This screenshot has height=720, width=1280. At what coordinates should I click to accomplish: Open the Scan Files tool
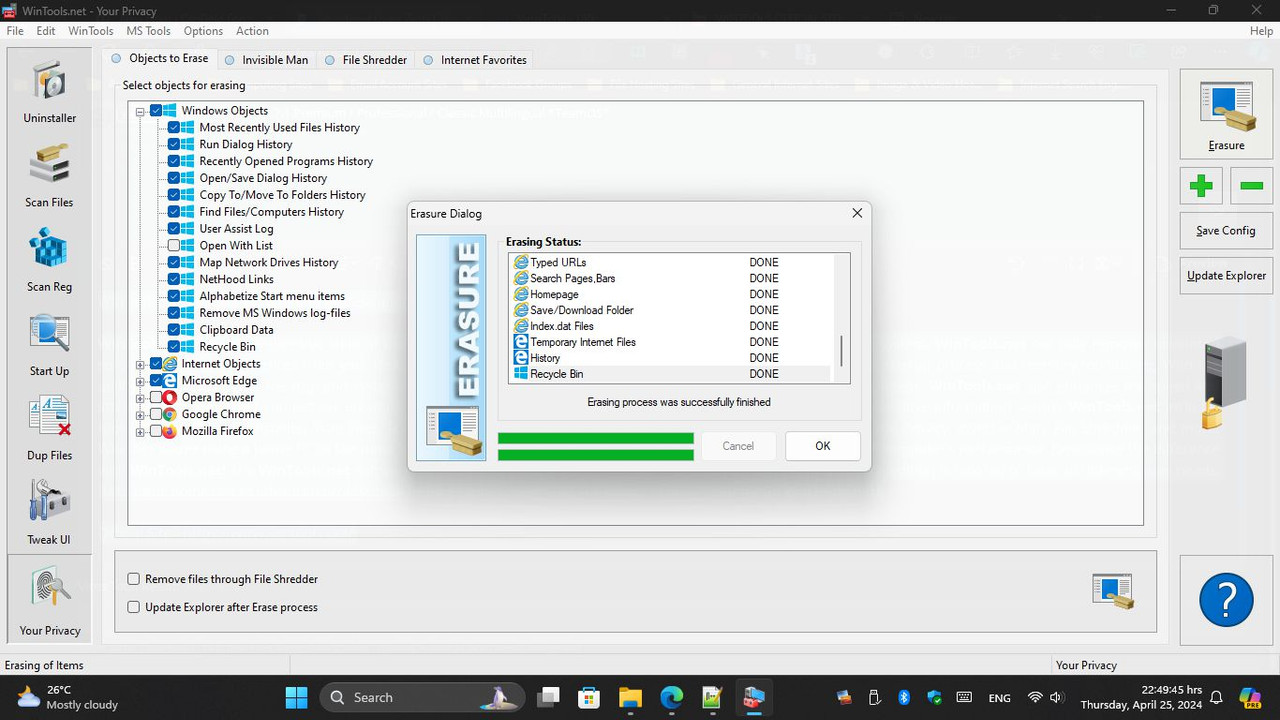click(49, 165)
